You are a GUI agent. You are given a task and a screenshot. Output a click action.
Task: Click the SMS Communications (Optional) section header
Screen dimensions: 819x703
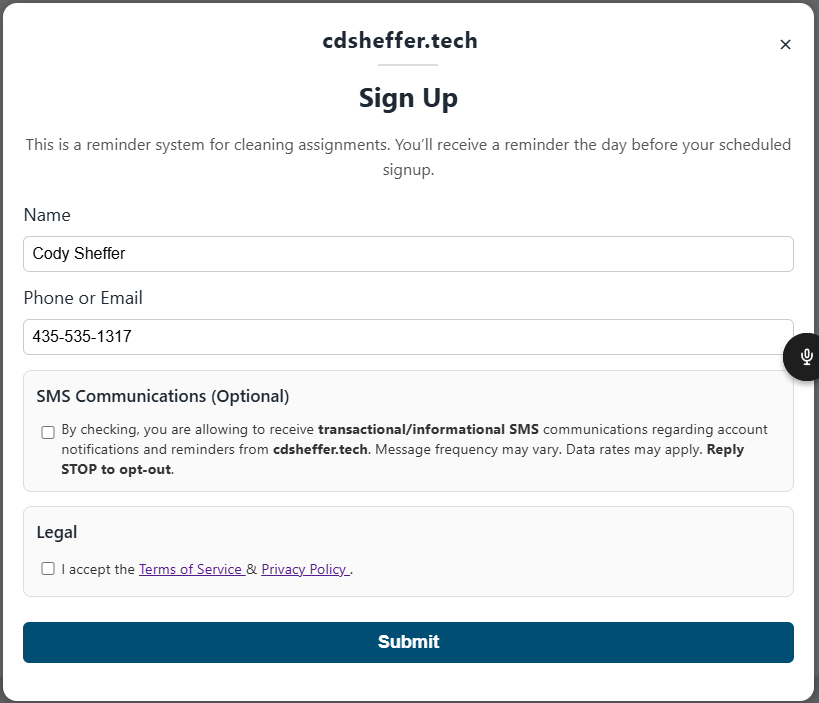(163, 396)
